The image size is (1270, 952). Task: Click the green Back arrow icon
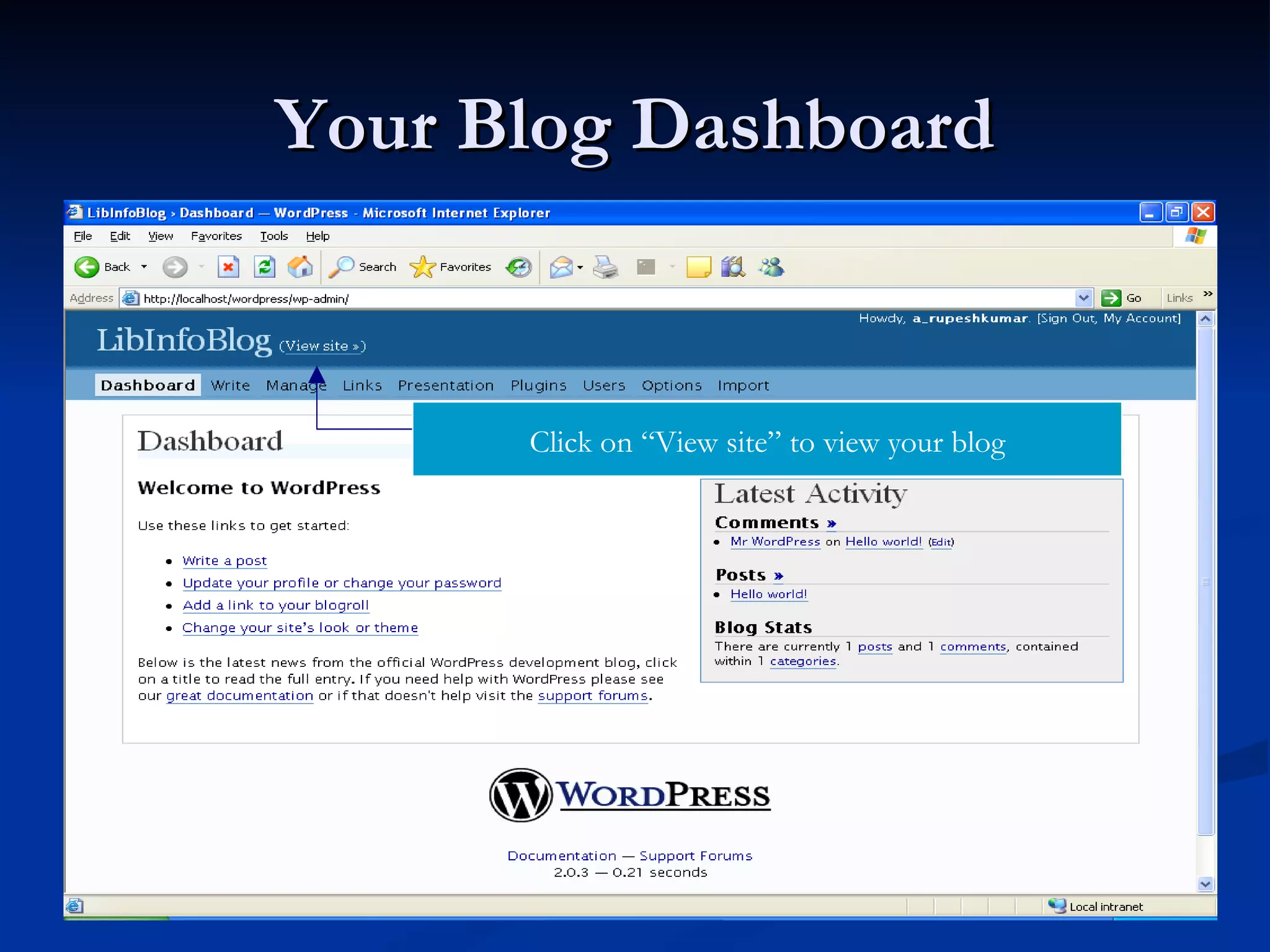(x=87, y=267)
